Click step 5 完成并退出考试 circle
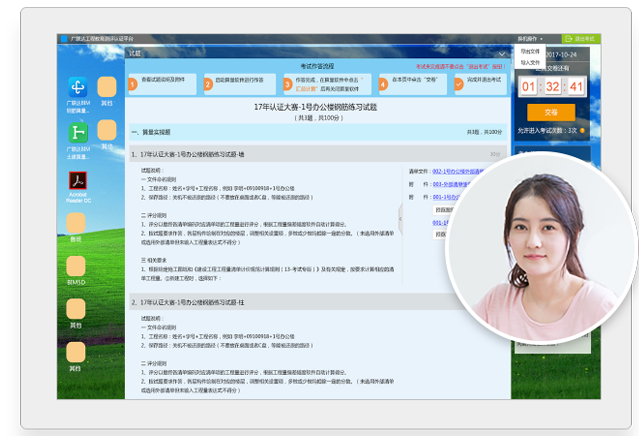Screen dimensions: 639x436 point(458,84)
